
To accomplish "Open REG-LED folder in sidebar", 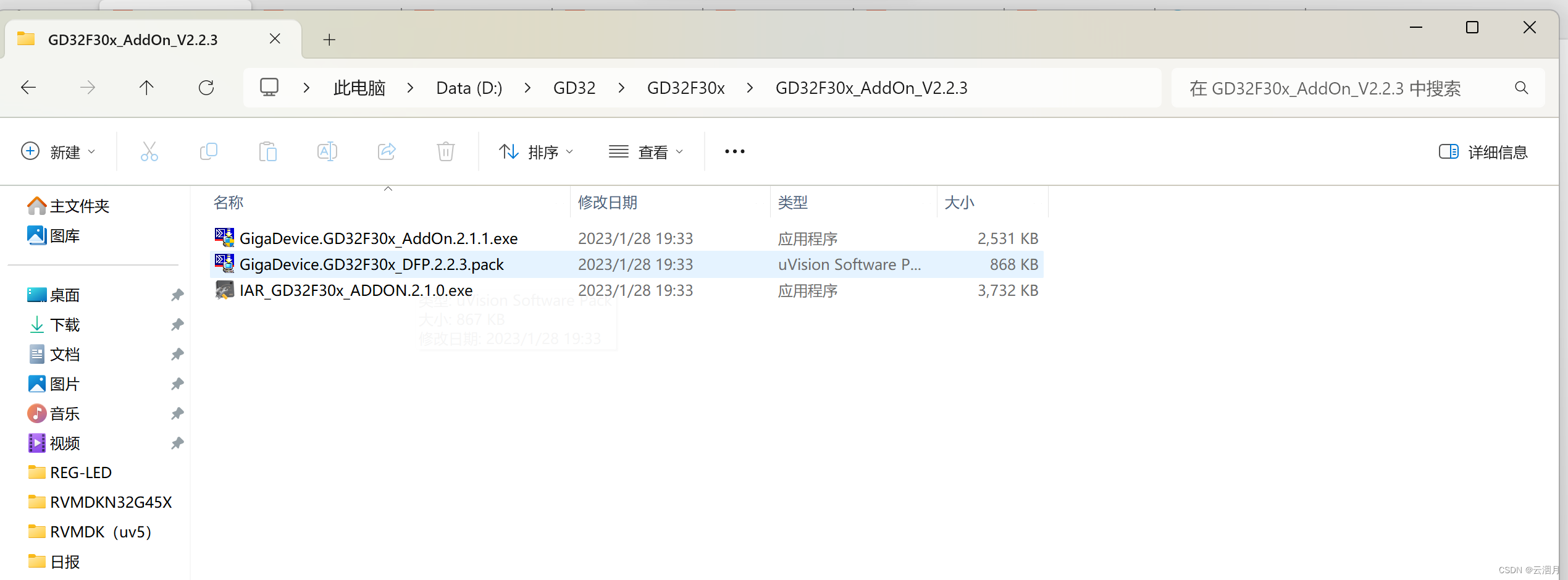I will 70,473.
